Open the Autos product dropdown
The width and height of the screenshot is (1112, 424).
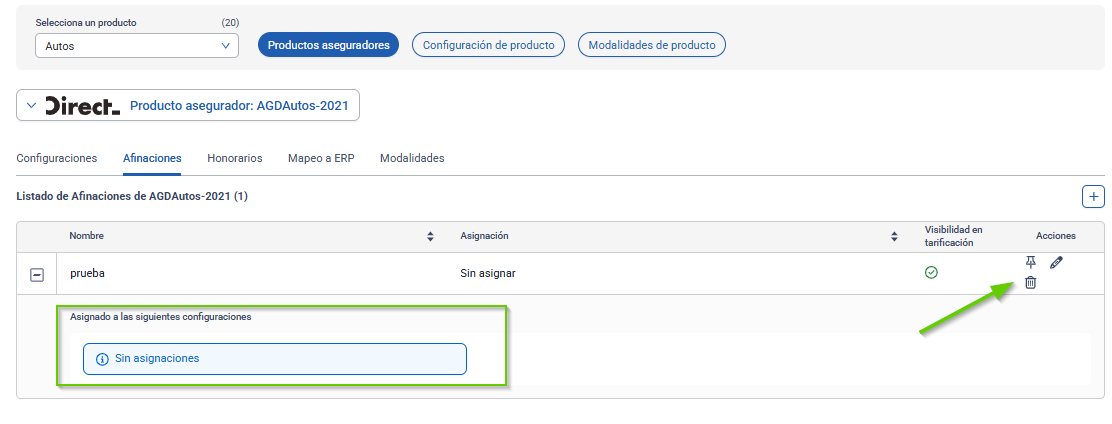[137, 45]
